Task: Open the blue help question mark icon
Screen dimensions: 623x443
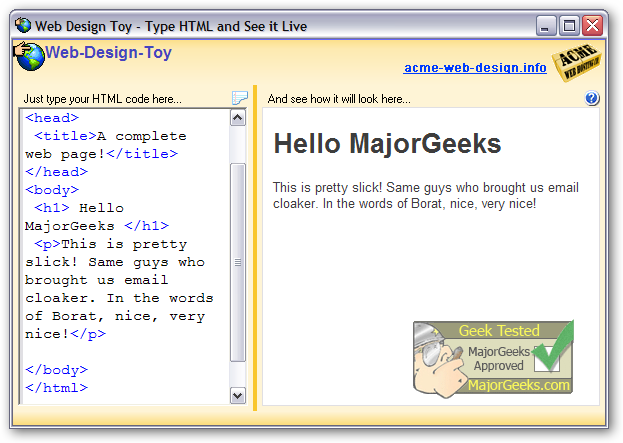Action: click(592, 98)
